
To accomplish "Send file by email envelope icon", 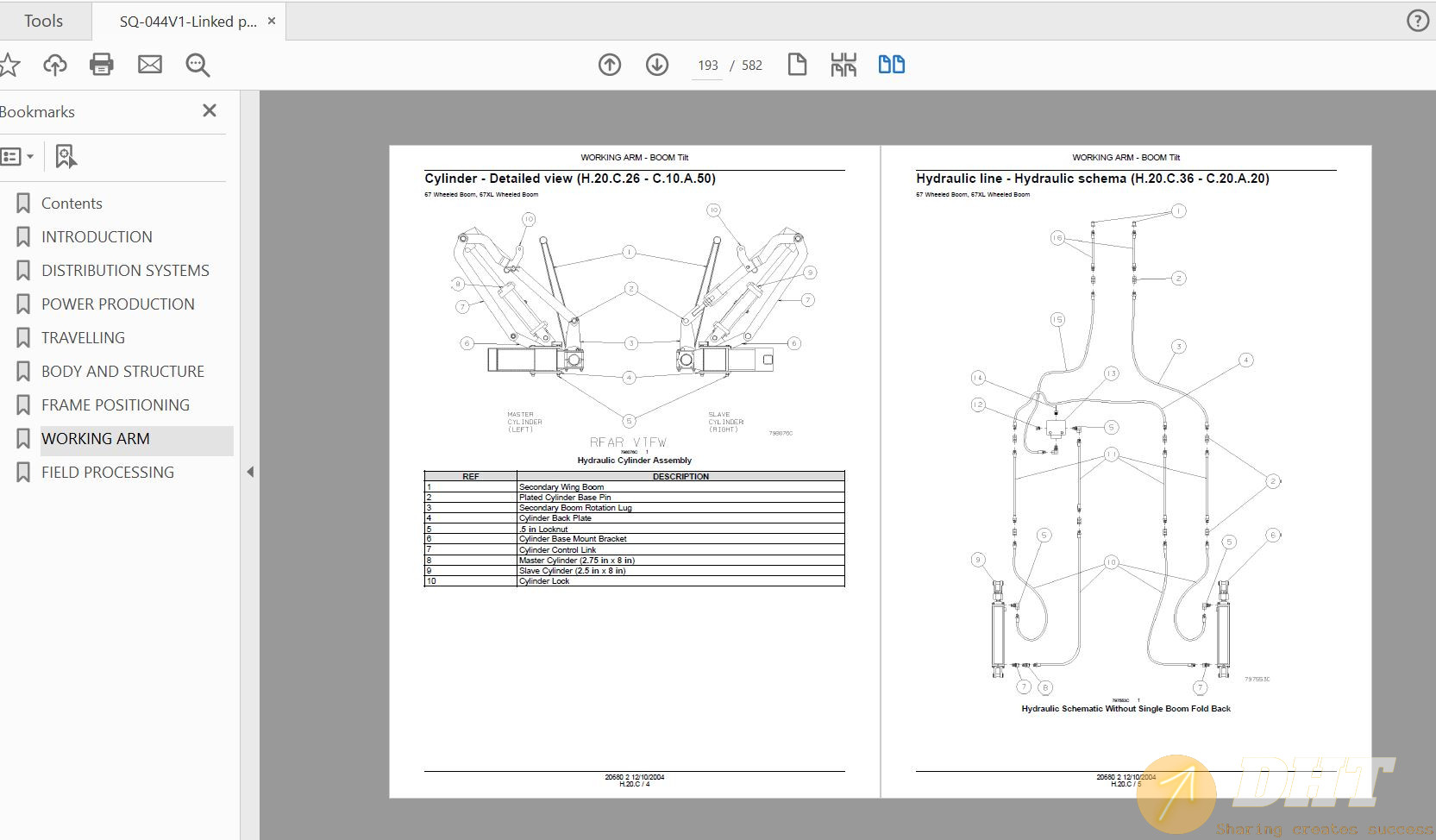I will [150, 65].
